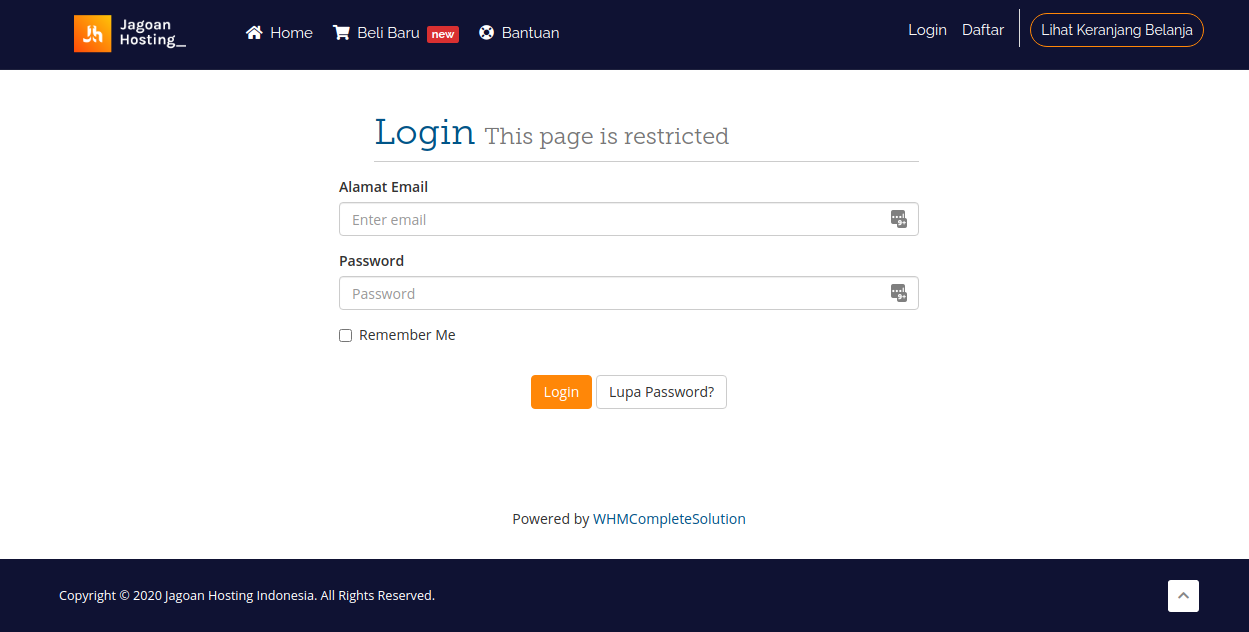Click the Login link in top navigation
The image size is (1249, 632).
pyautogui.click(x=927, y=30)
